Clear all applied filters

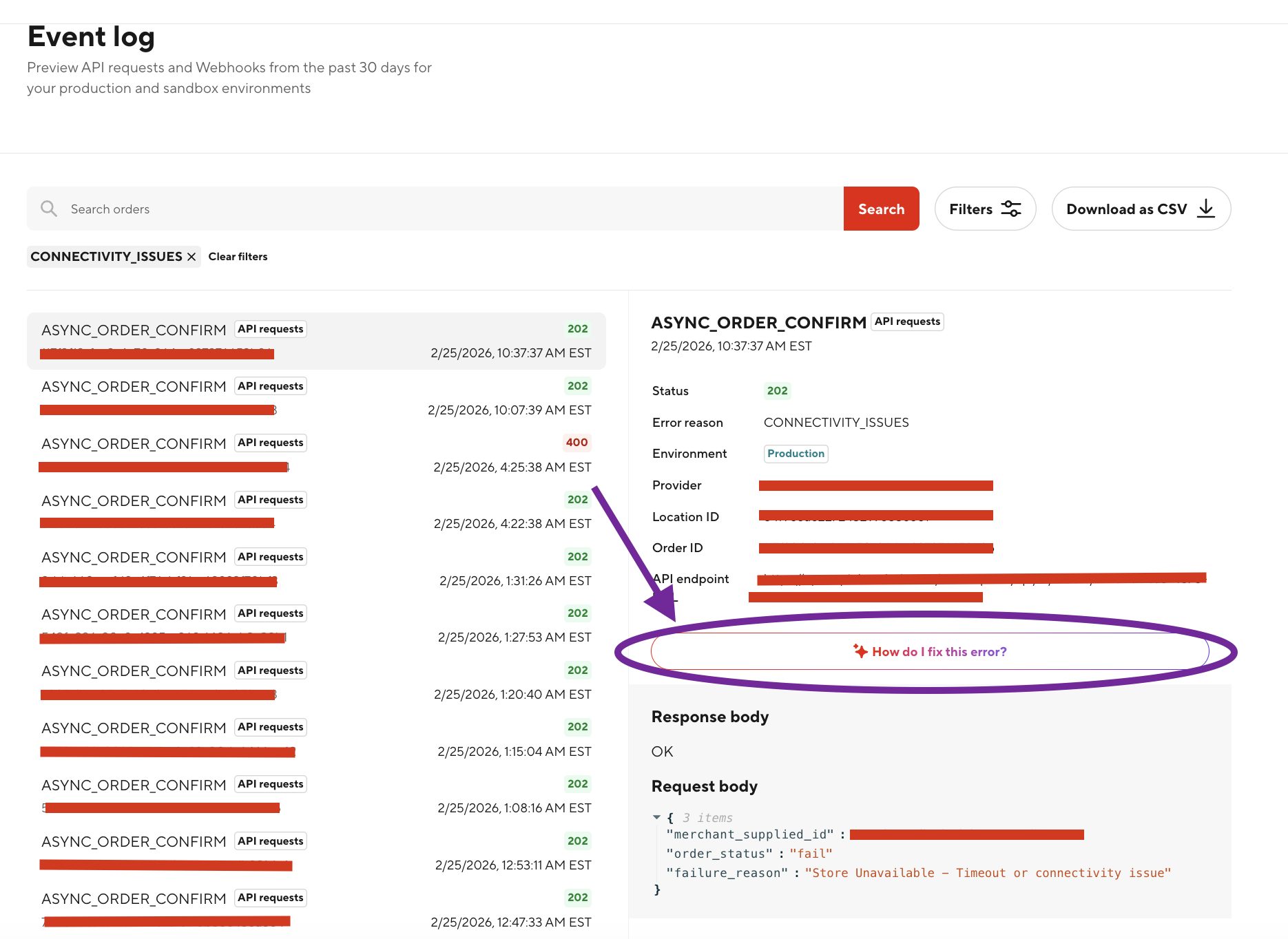point(238,257)
